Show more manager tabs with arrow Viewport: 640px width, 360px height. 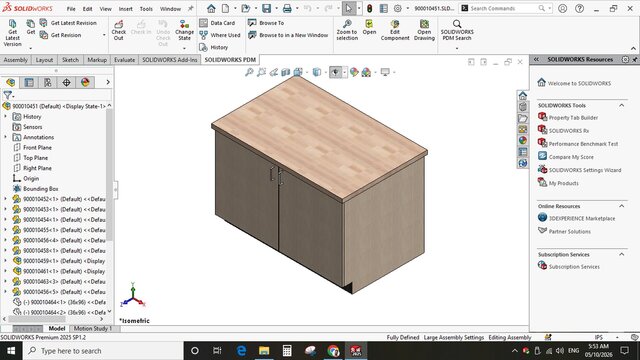[x=108, y=82]
